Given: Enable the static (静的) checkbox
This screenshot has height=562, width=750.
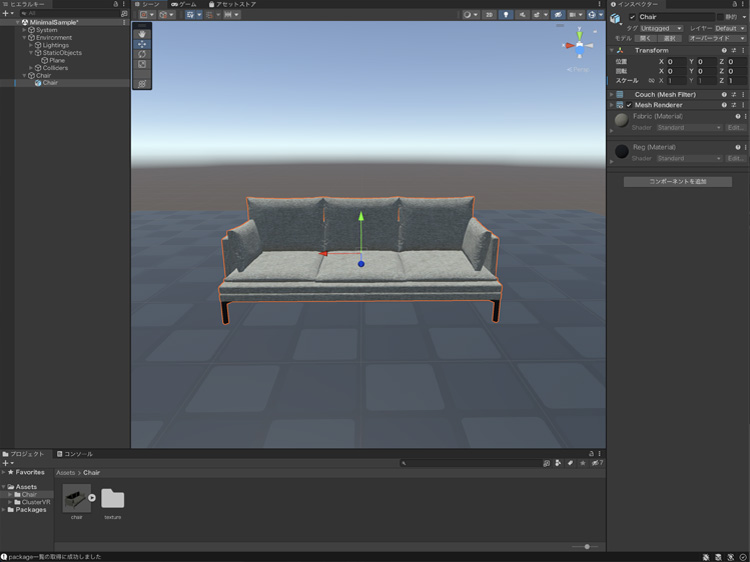Looking at the screenshot, I should 718,17.
